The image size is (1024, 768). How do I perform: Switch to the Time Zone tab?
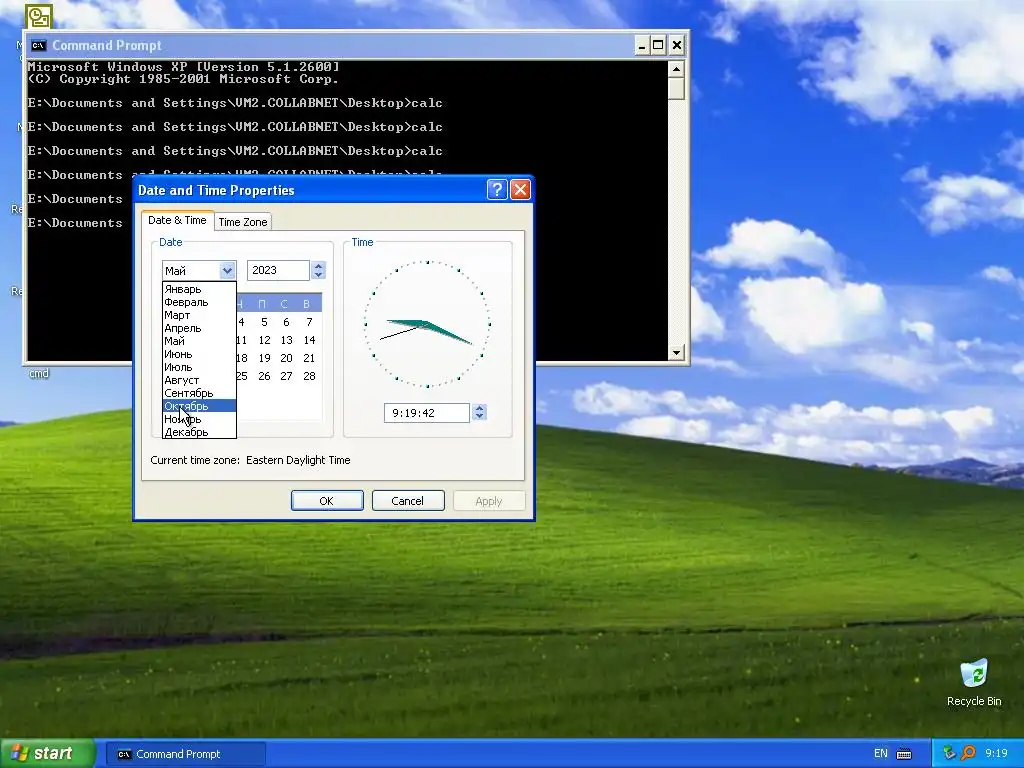pyautogui.click(x=243, y=222)
